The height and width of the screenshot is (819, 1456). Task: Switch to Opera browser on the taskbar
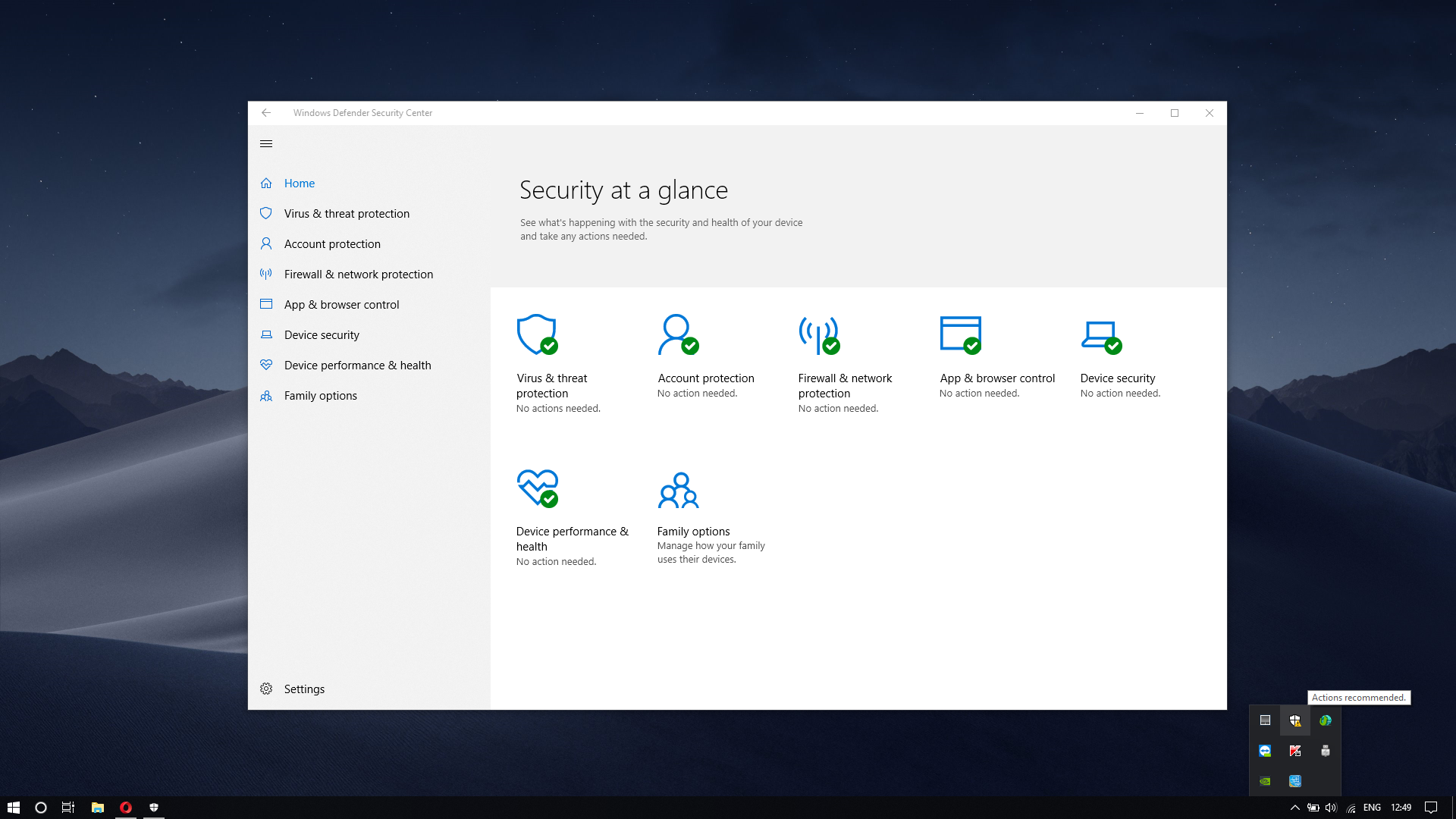(x=126, y=808)
